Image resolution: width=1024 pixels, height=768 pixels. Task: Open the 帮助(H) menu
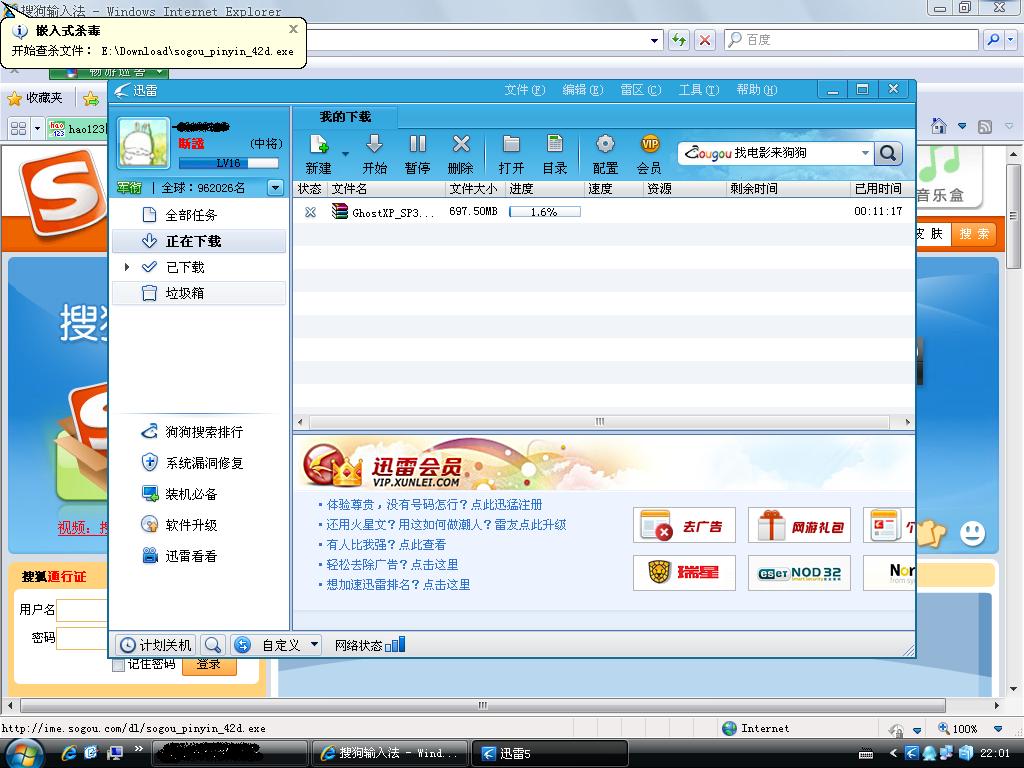pyautogui.click(x=756, y=90)
